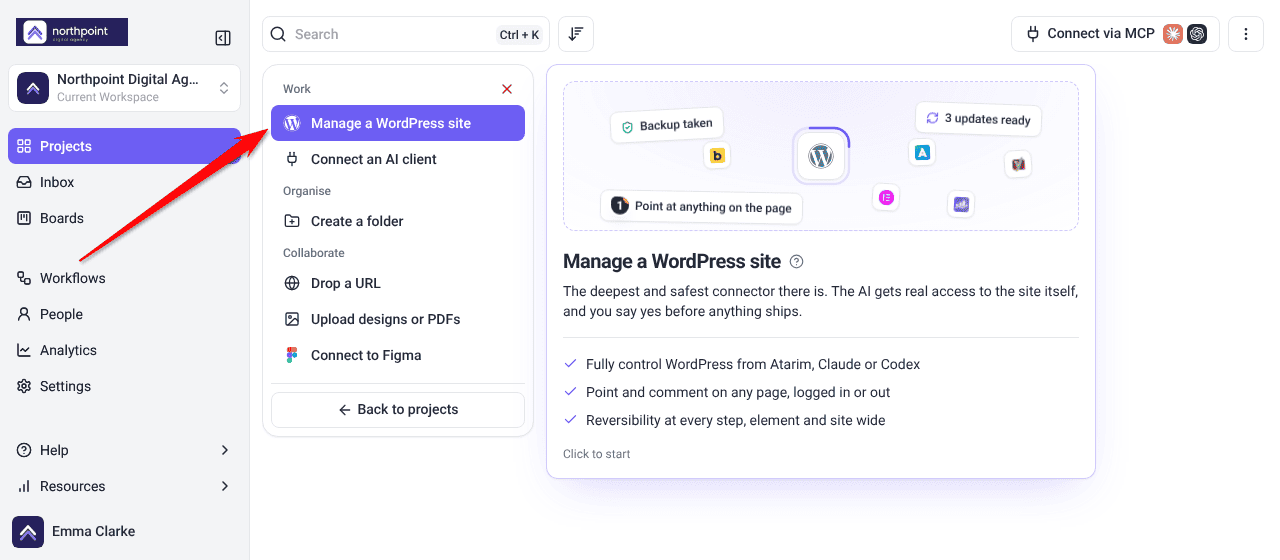
Task: Open Projects in the sidebar
Action: (x=124, y=146)
